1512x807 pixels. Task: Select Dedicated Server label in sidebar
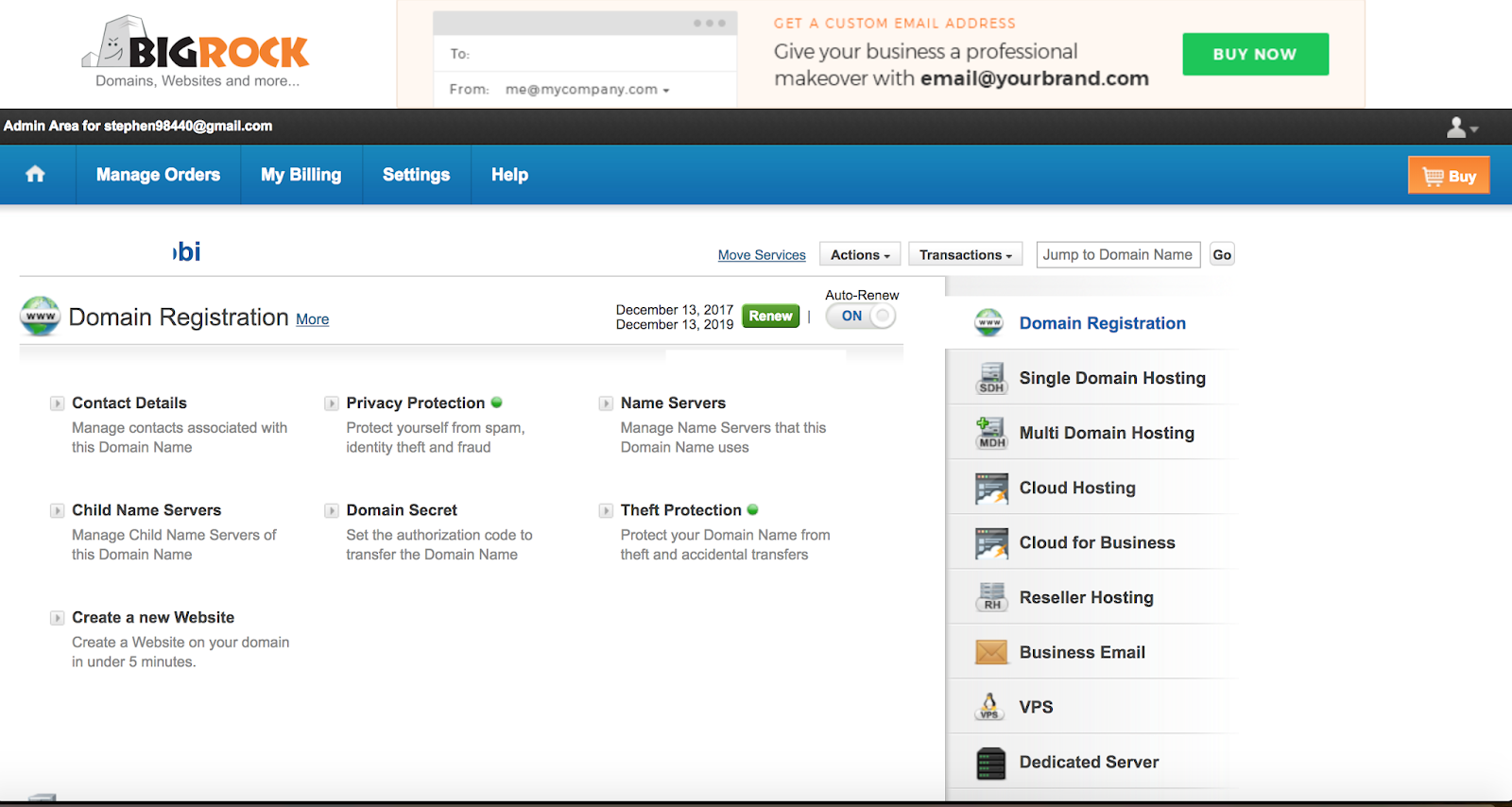tap(1089, 762)
